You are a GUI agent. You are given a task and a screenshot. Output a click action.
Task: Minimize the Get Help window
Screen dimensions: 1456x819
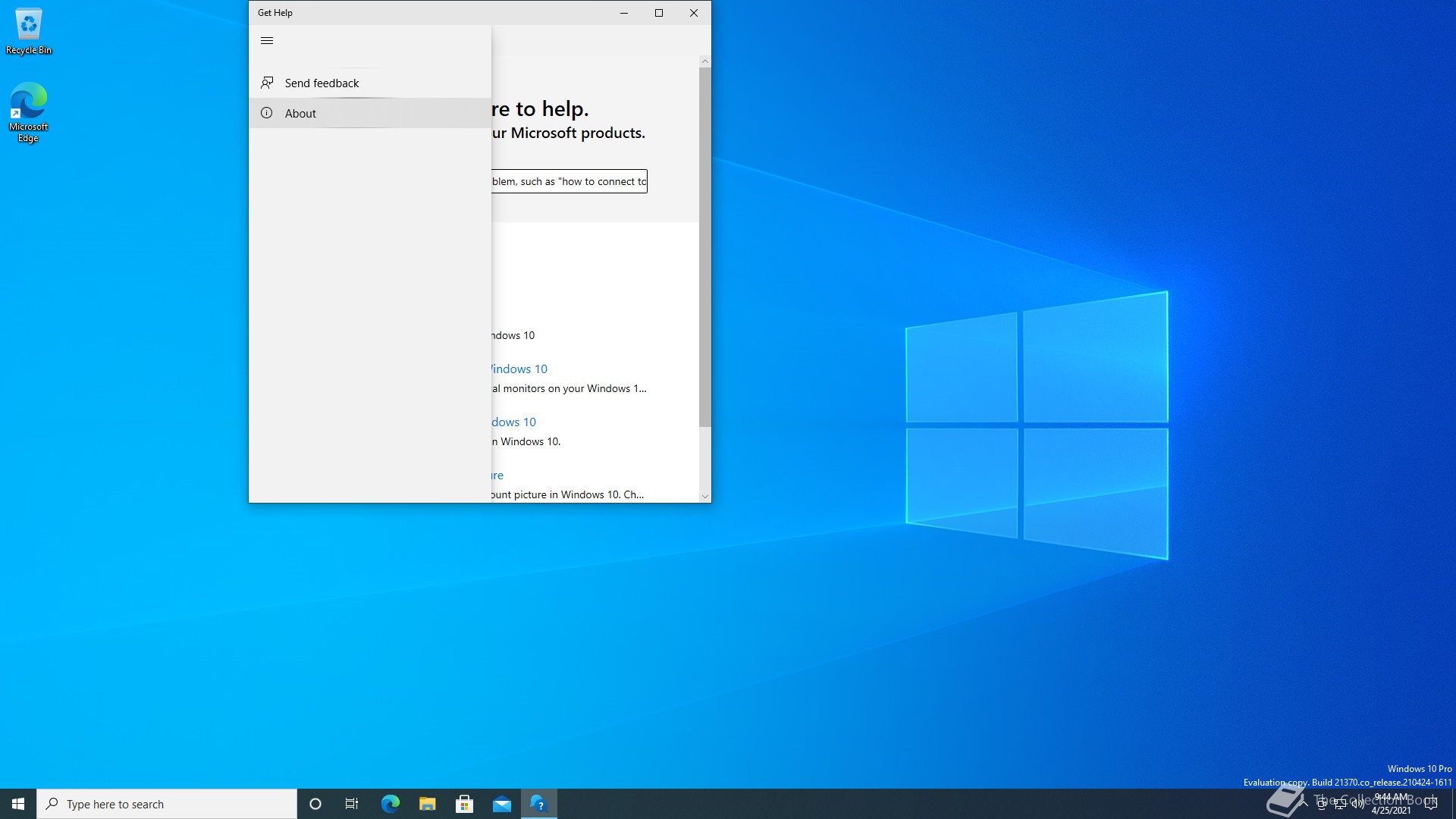(x=624, y=13)
